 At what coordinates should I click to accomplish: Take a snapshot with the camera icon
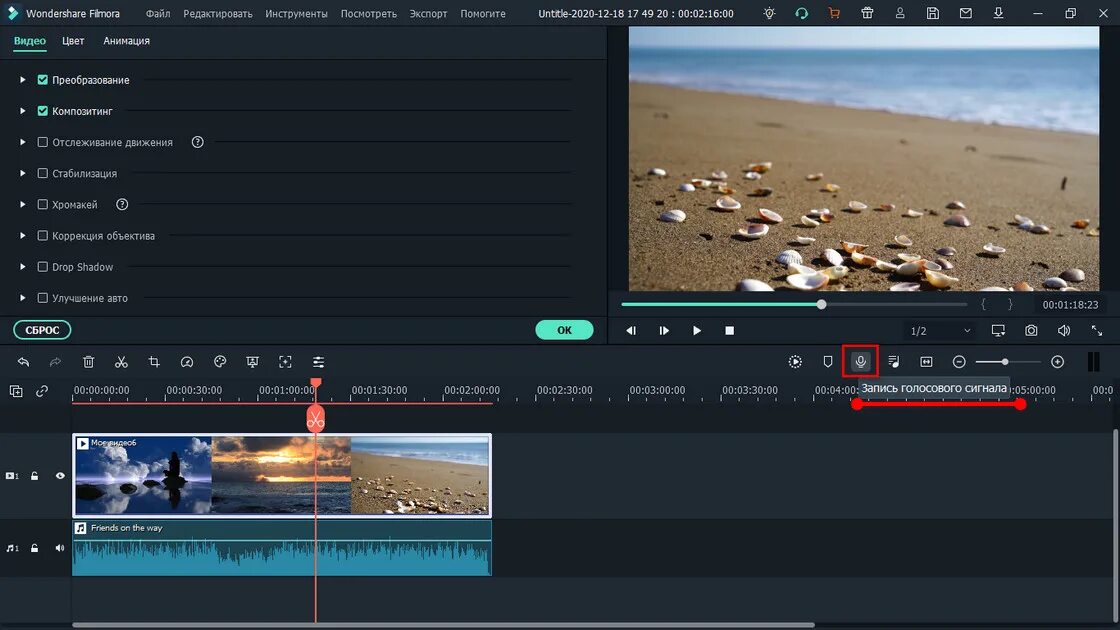tap(1031, 329)
